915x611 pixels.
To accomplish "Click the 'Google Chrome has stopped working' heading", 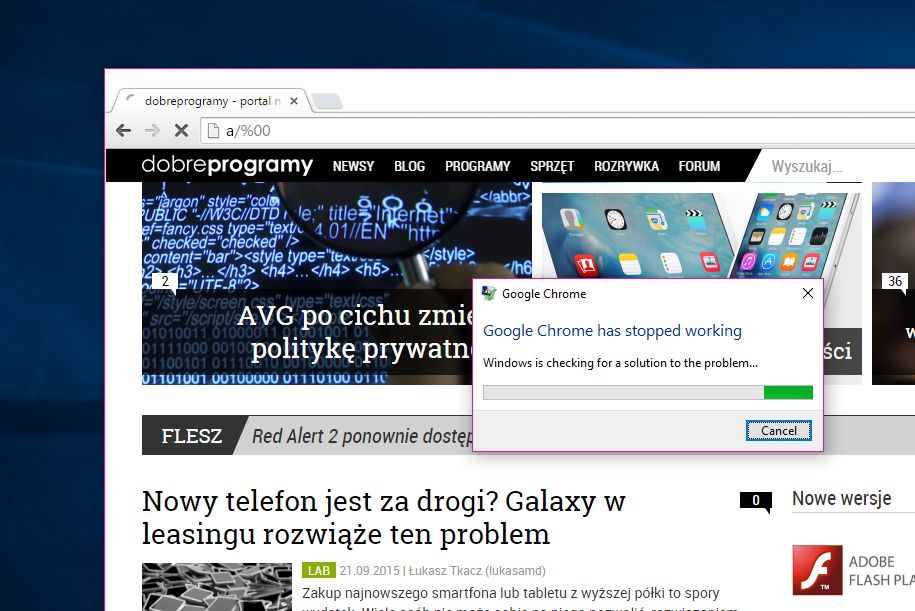I will (x=612, y=331).
